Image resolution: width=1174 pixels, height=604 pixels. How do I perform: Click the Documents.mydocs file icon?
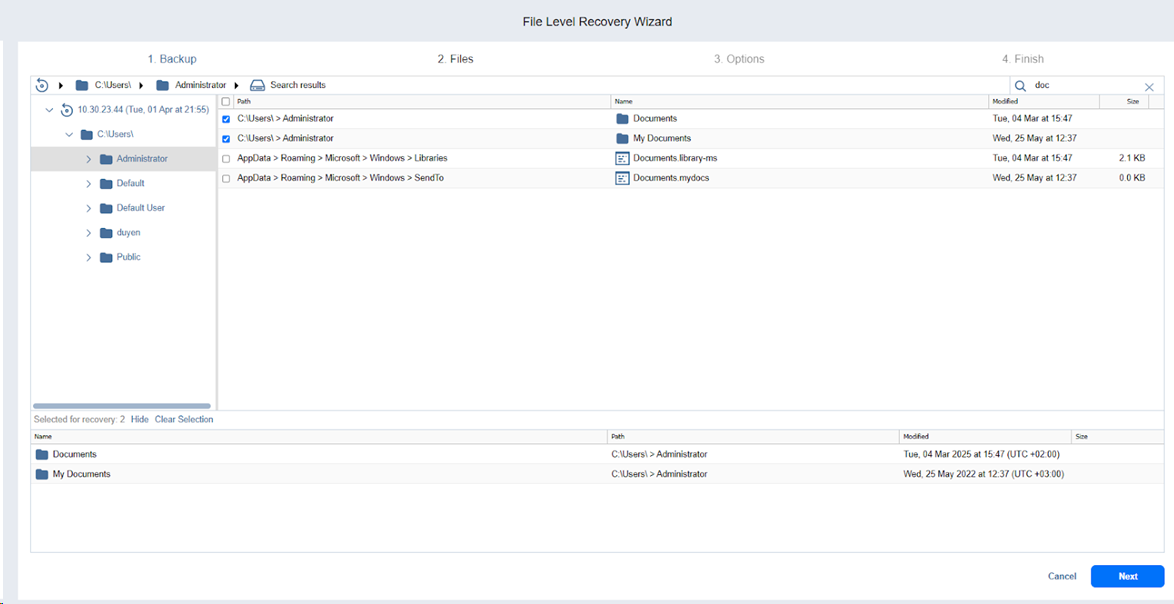click(622, 178)
